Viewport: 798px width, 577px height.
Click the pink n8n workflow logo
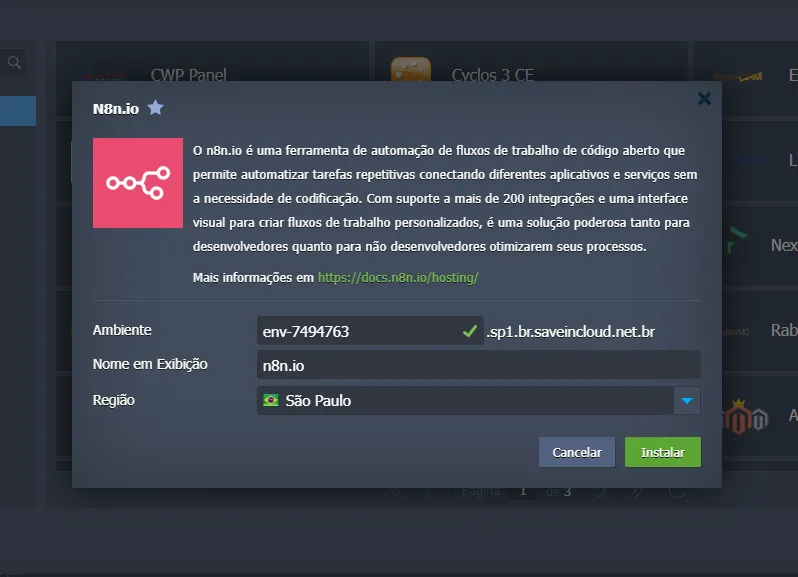coord(138,183)
